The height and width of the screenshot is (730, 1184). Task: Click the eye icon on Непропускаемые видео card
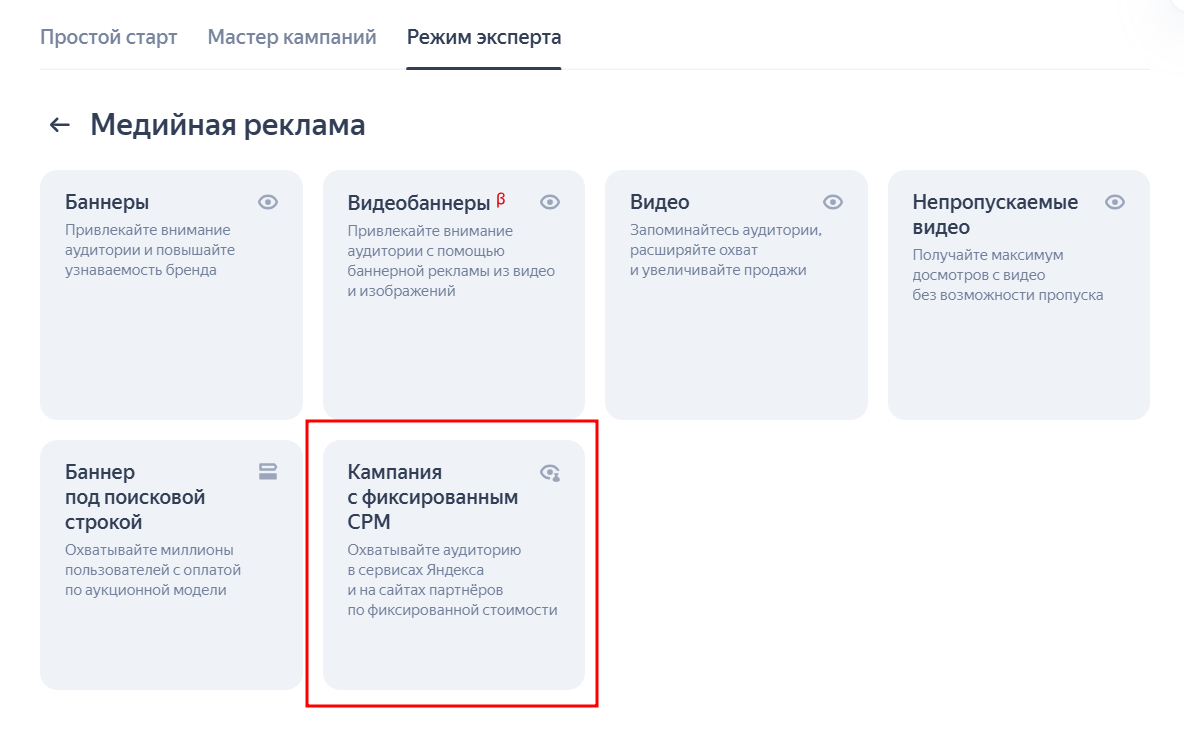1115,202
